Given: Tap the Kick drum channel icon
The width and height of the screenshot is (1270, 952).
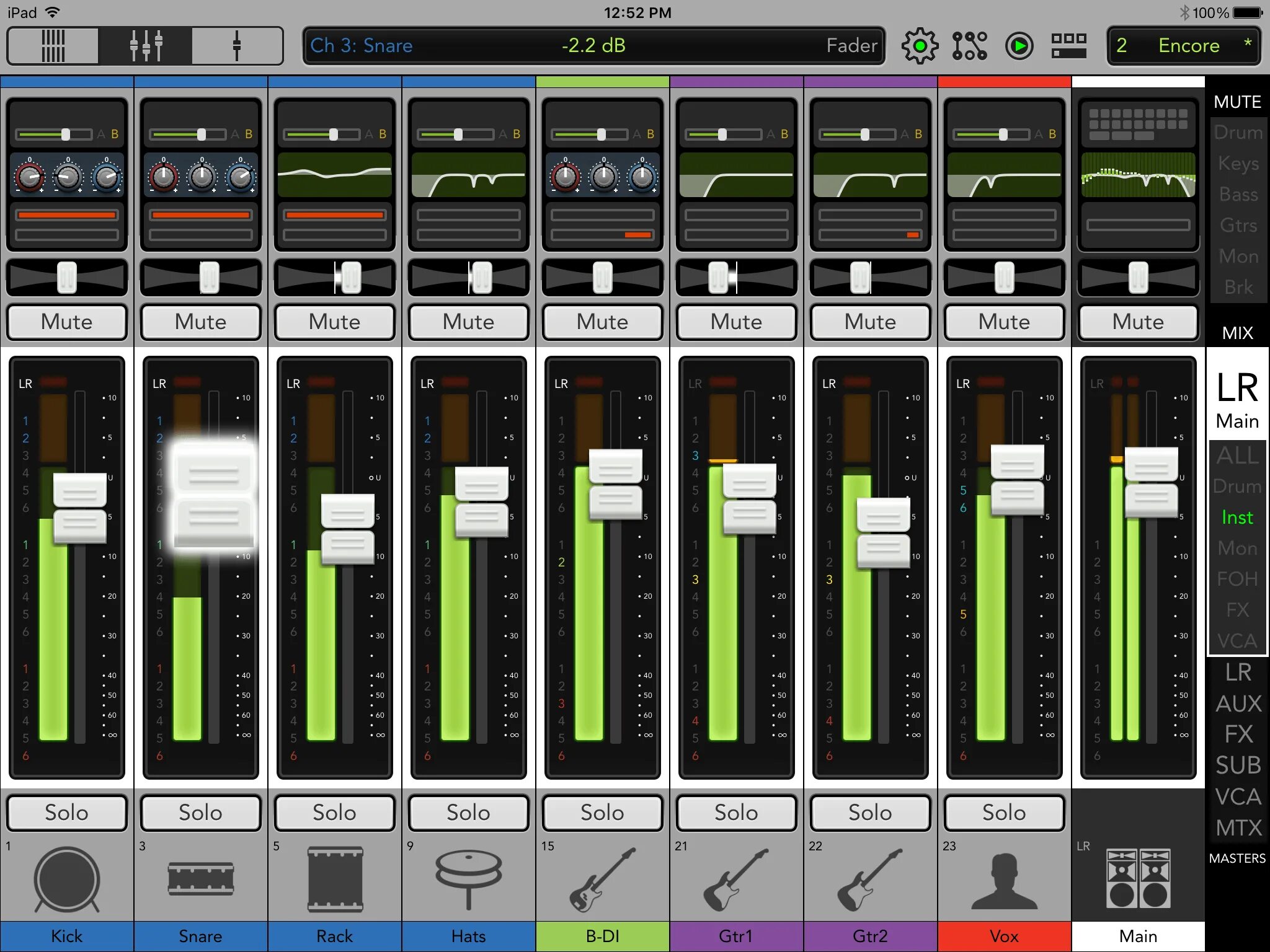Looking at the screenshot, I should point(66,879).
